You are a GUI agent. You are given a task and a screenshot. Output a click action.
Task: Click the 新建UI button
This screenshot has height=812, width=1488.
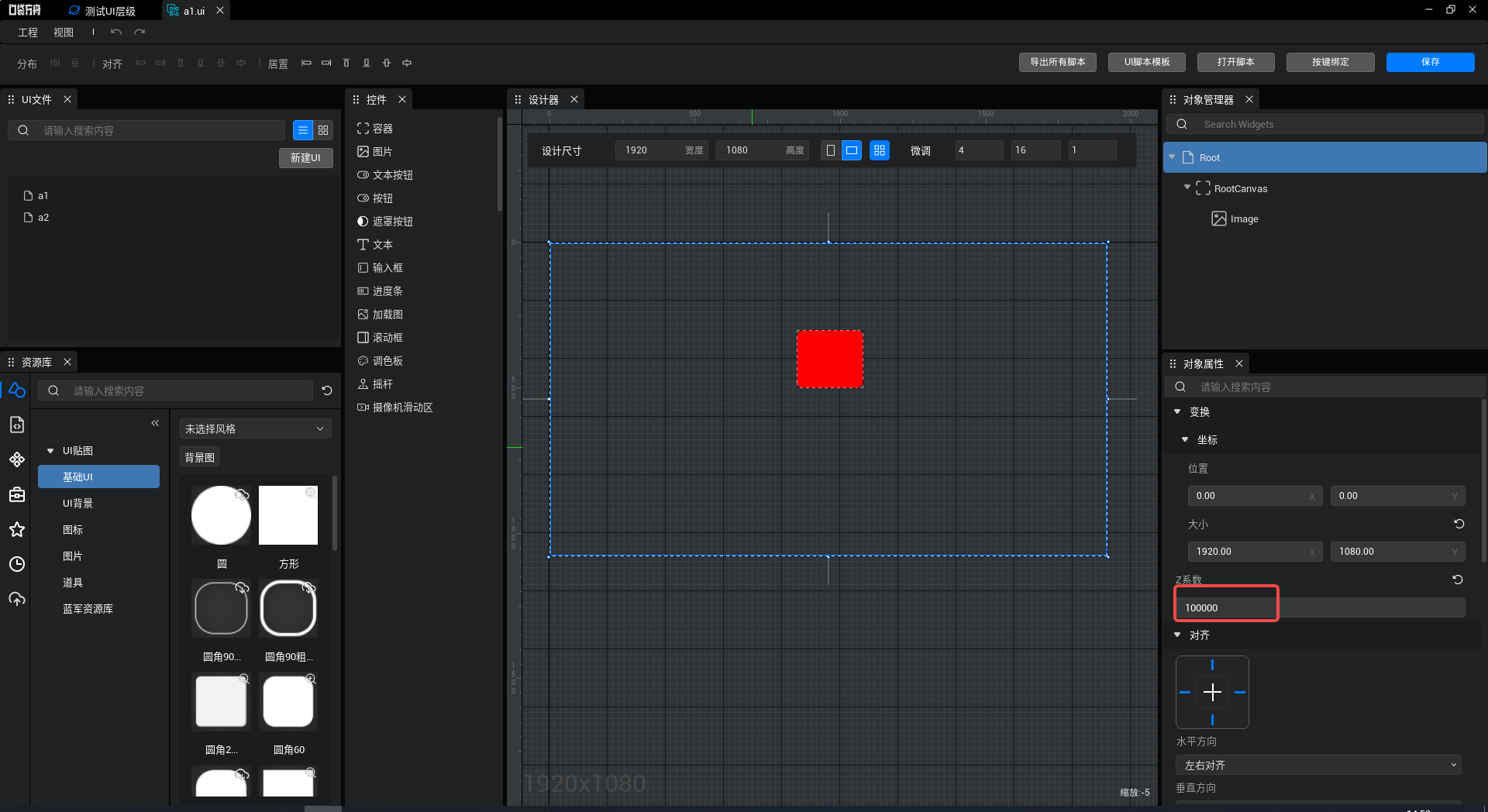coord(305,158)
